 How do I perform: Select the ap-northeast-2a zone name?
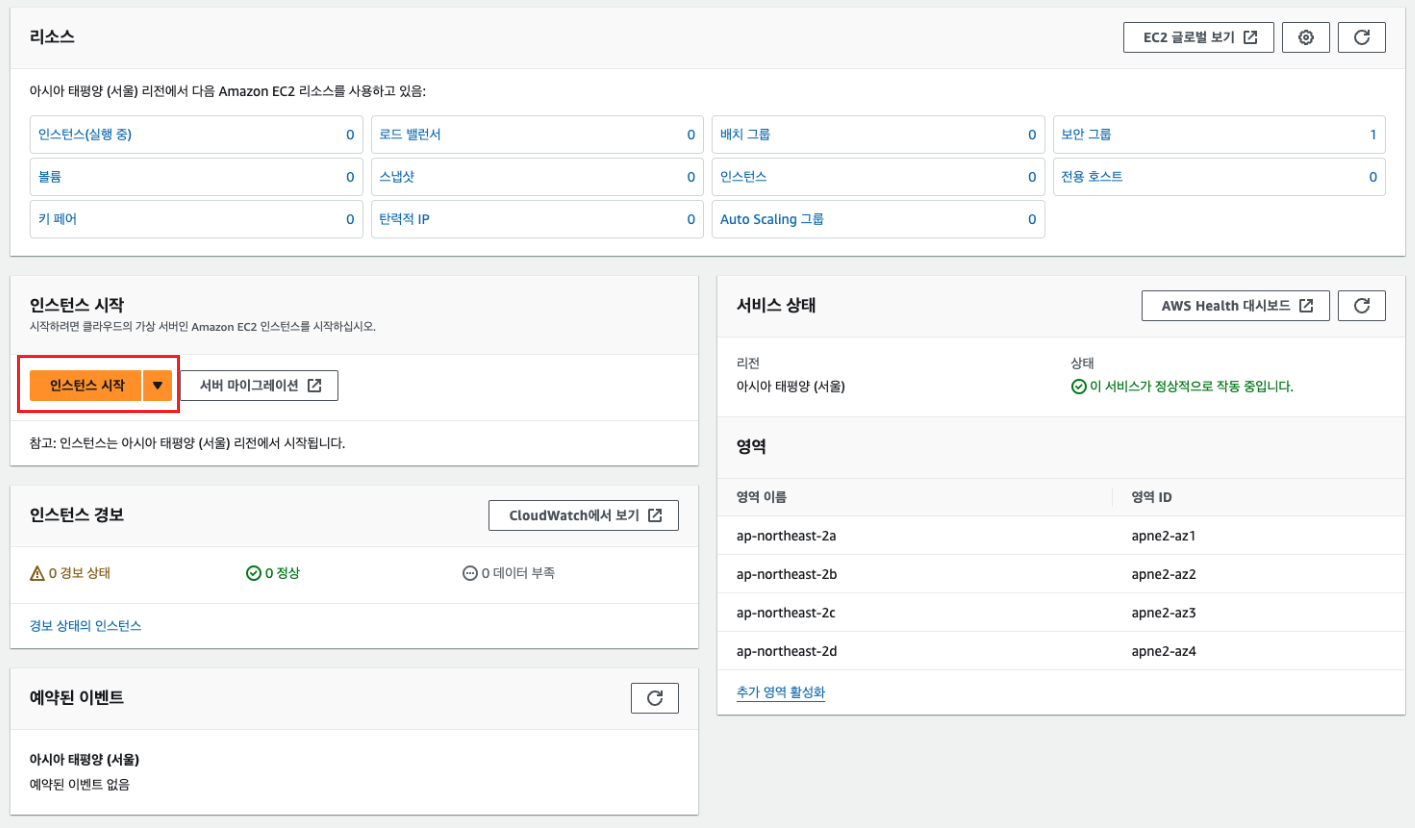pyautogui.click(x=786, y=536)
